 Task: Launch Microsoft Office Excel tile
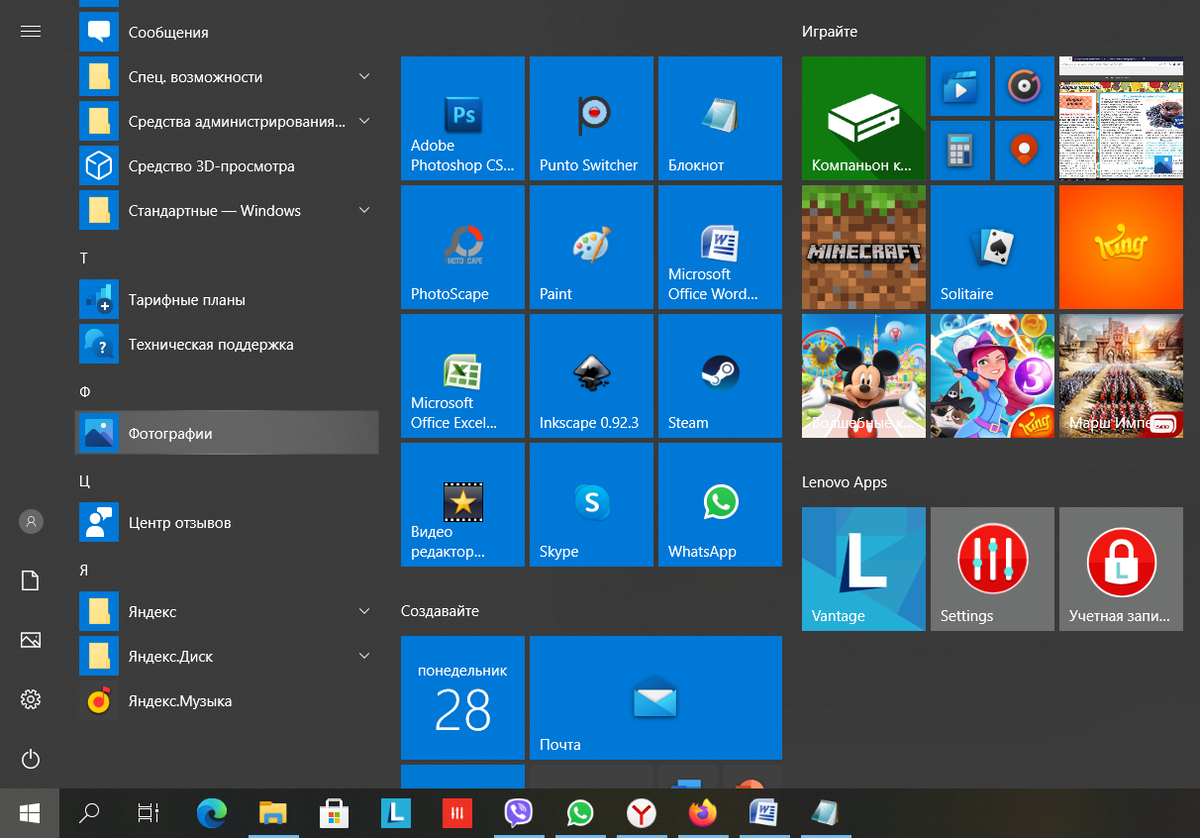[462, 376]
